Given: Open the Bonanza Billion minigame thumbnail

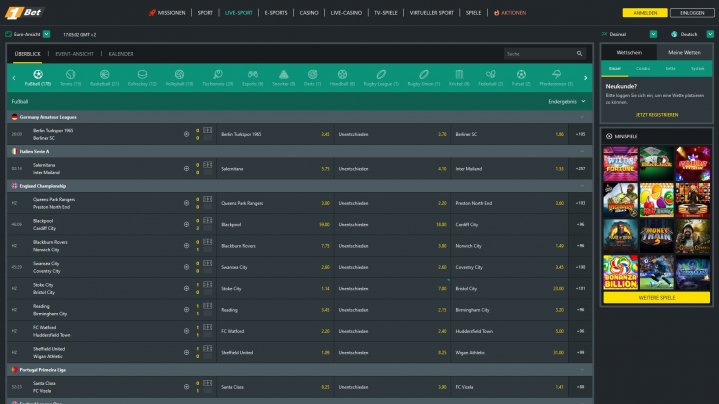Looking at the screenshot, I should [x=620, y=272].
